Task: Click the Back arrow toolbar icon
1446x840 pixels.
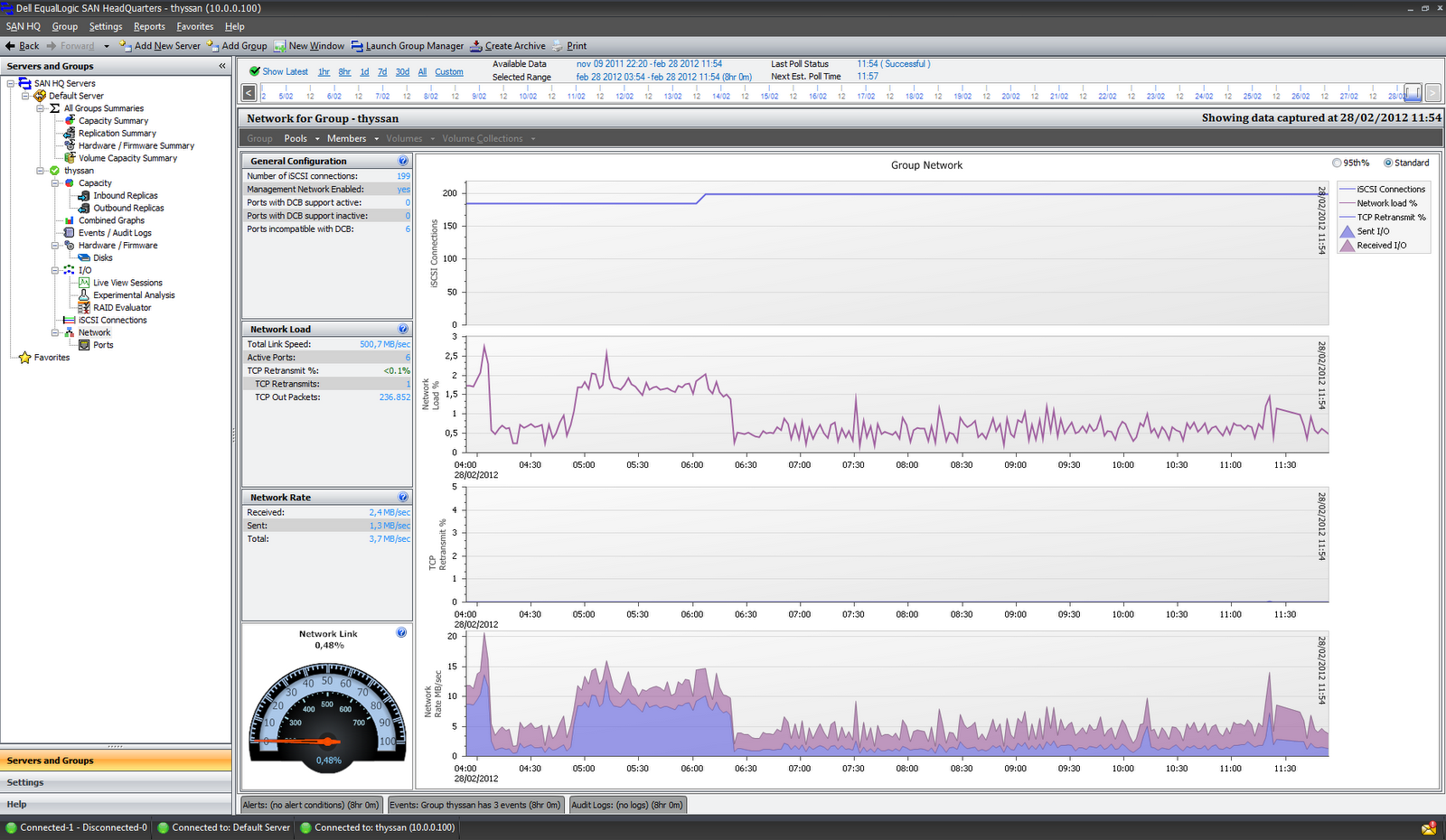Action: tap(10, 46)
